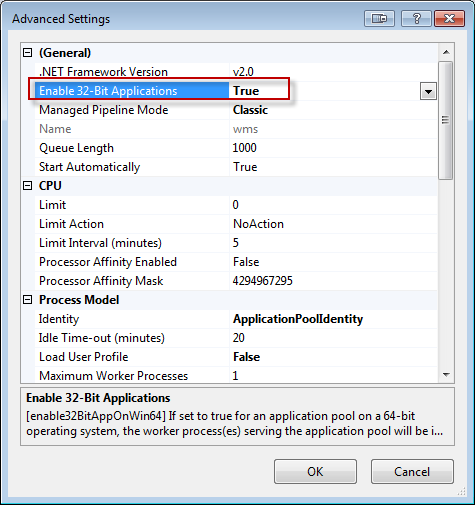Click the scrollbar down arrow
The width and height of the screenshot is (475, 505).
click(446, 375)
